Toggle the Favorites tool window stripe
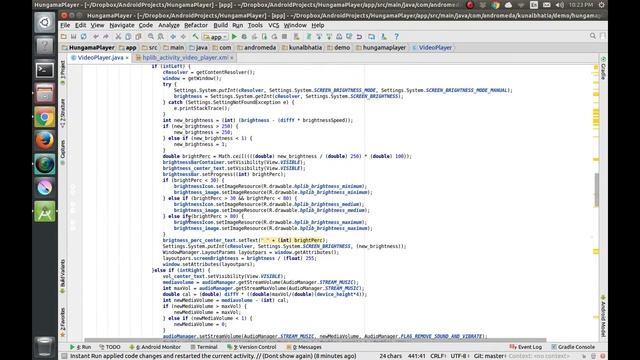The width and height of the screenshot is (640, 360). tap(62, 322)
